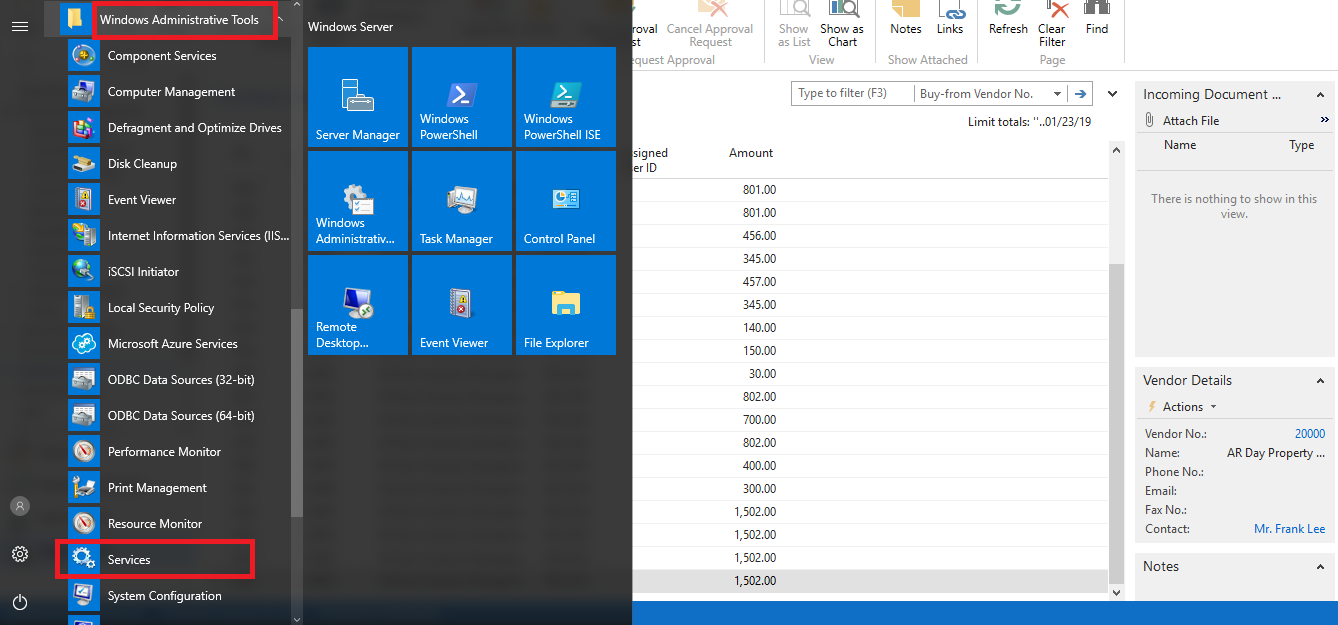Open the user account icon in Start

coord(20,506)
